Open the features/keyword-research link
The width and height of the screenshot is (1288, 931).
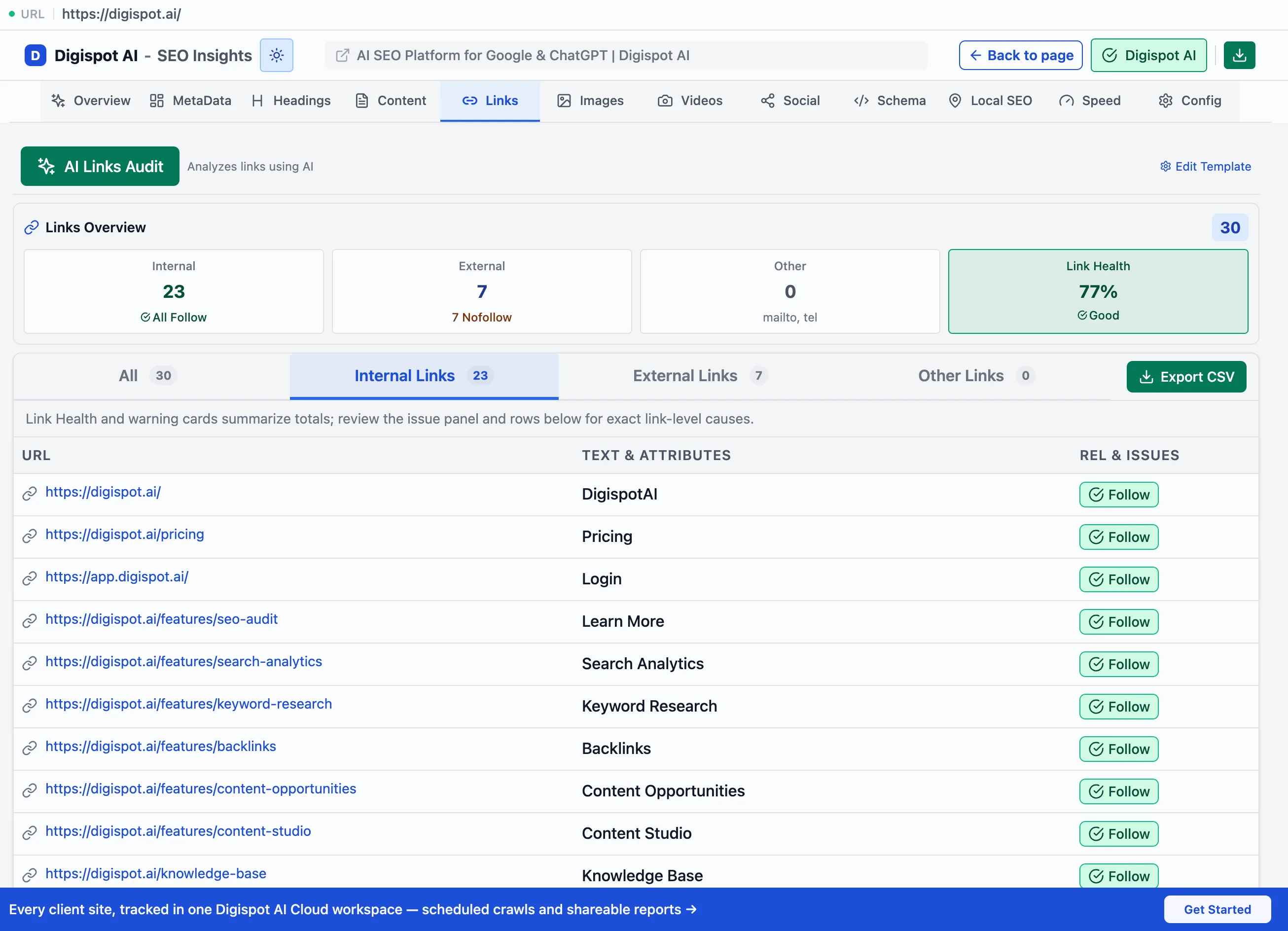[x=188, y=704]
